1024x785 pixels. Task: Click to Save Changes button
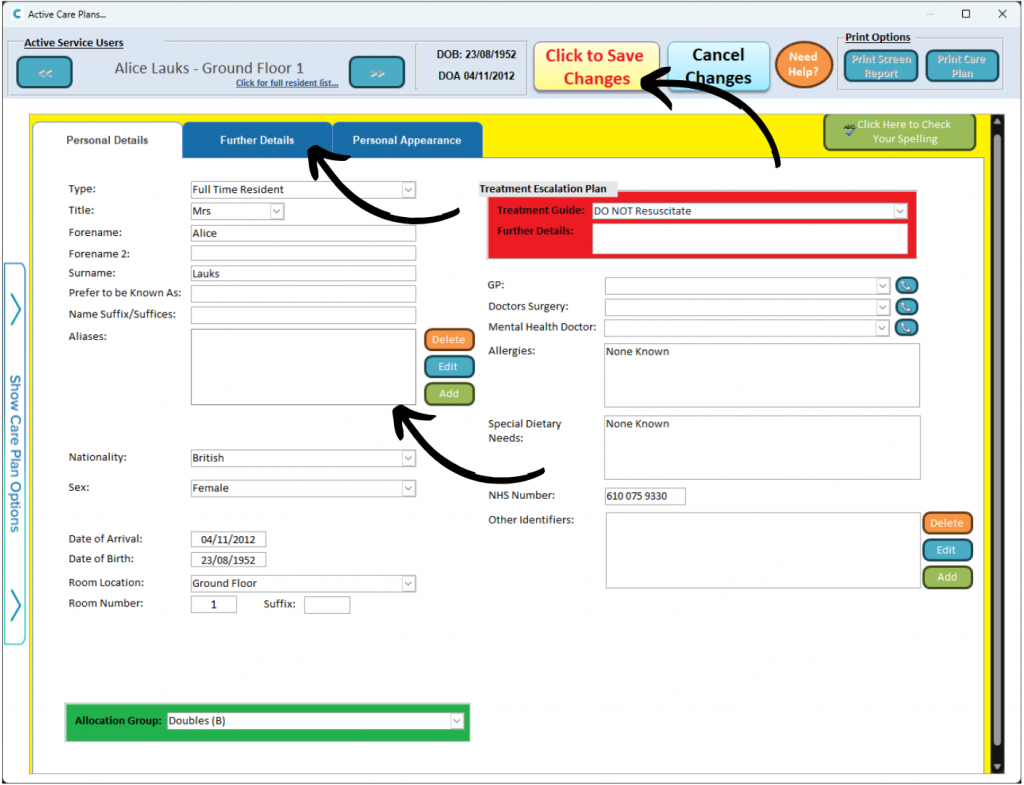[x=596, y=67]
